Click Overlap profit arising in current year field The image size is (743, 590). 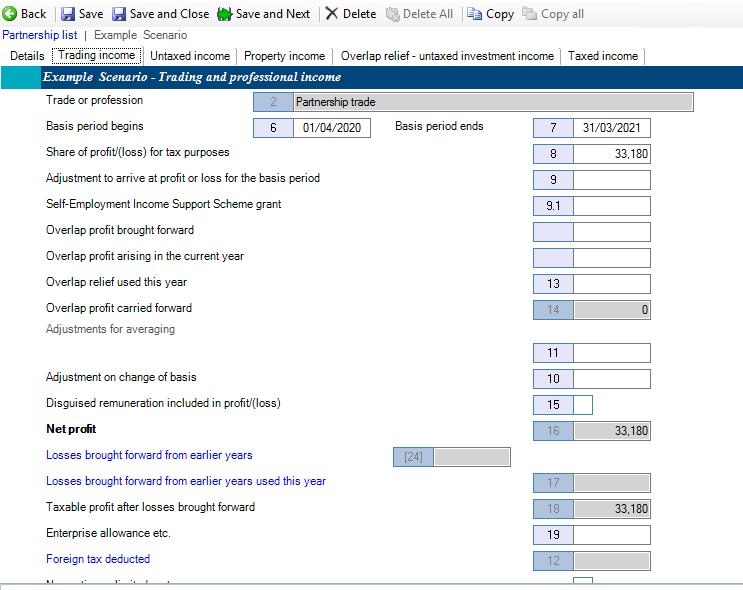612,258
